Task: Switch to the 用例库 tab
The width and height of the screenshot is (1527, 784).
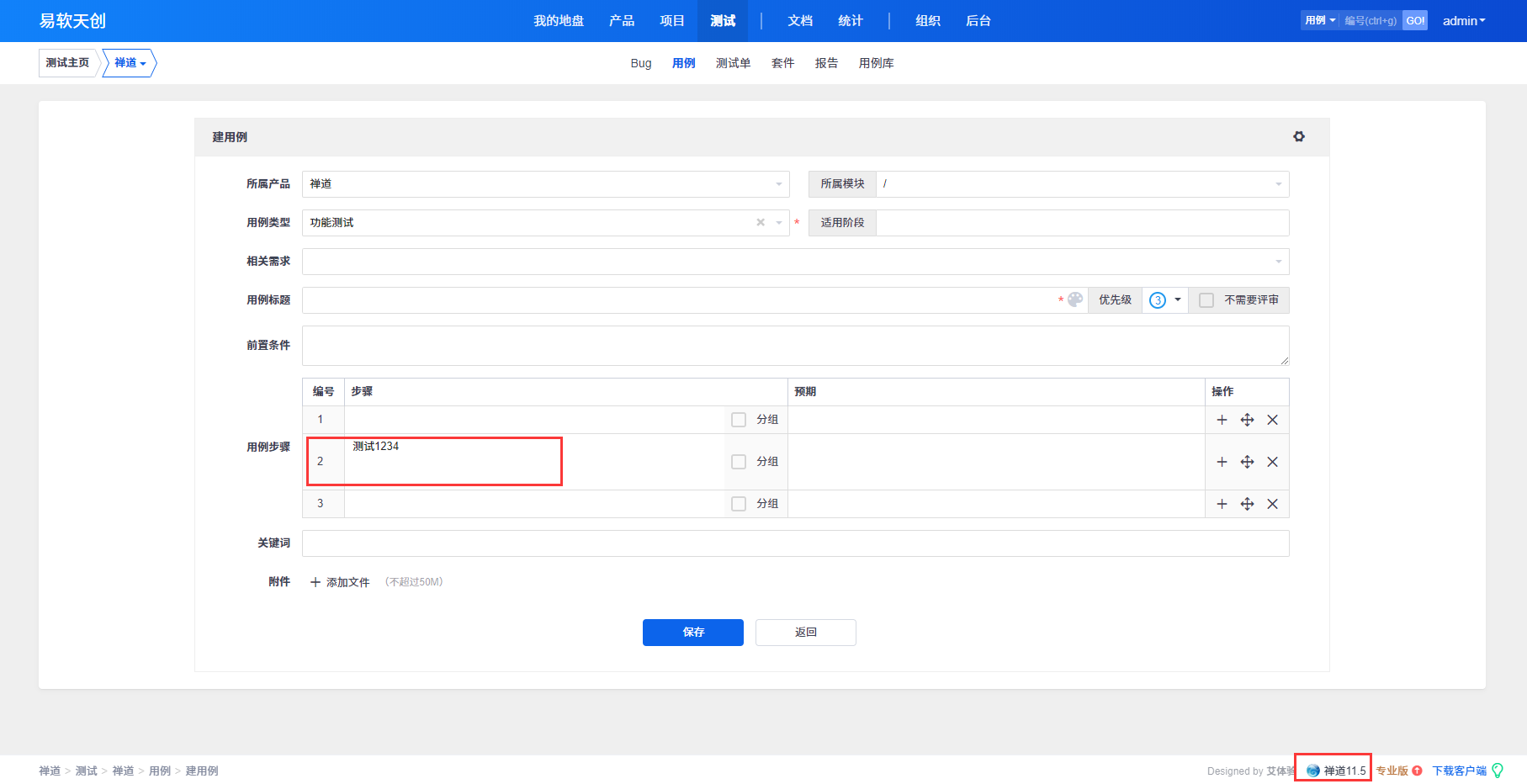Action: [877, 63]
